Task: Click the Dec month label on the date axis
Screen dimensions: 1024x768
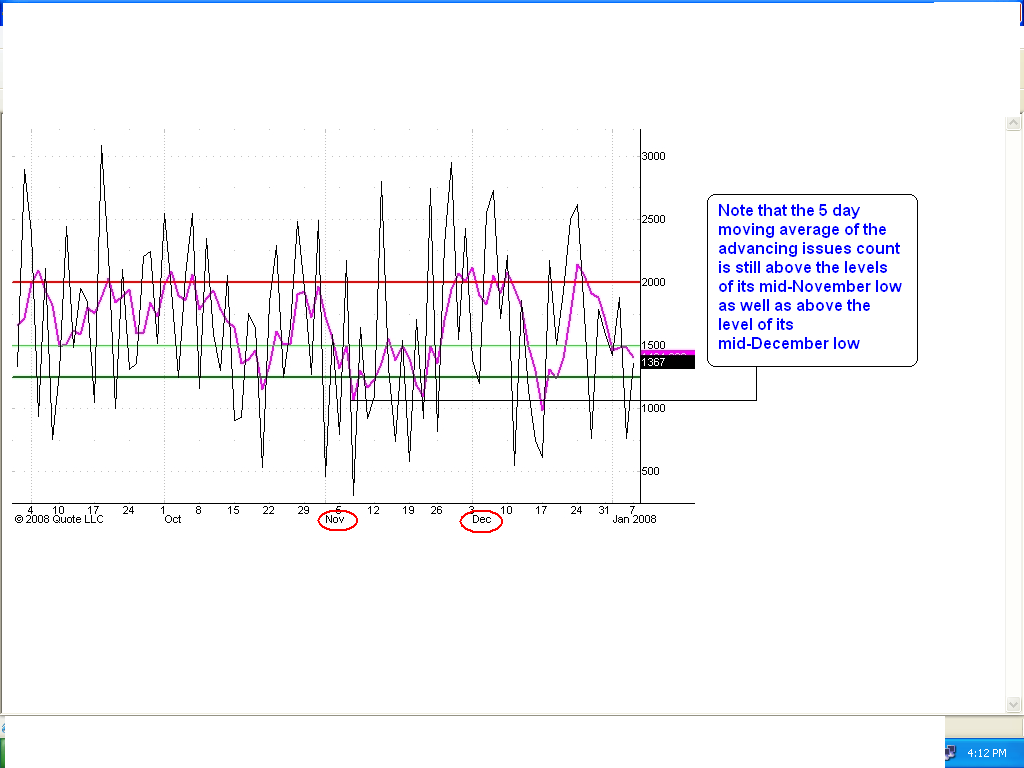Action: tap(481, 519)
